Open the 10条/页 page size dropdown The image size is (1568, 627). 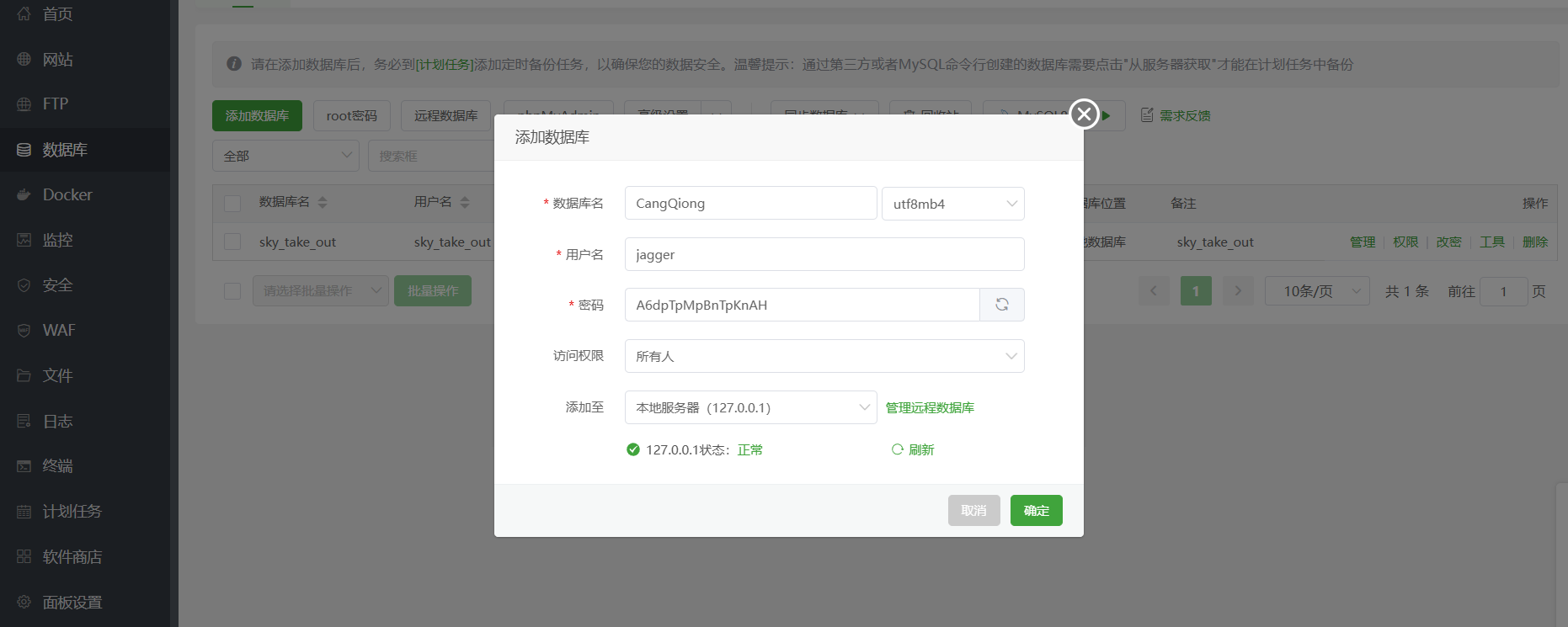click(1317, 291)
